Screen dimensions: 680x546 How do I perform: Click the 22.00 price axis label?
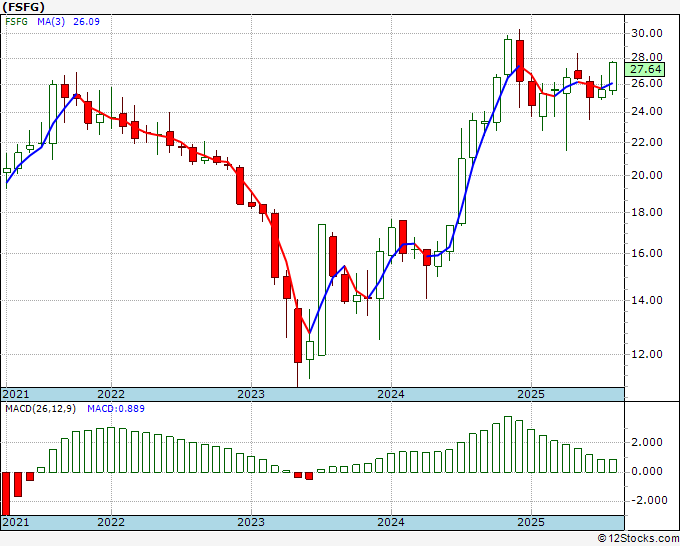click(647, 142)
